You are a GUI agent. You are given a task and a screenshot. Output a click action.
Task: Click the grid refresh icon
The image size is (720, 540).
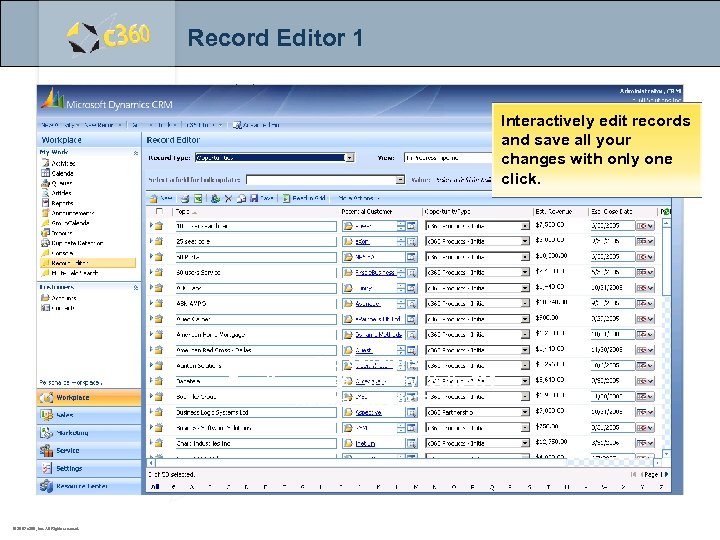click(665, 212)
